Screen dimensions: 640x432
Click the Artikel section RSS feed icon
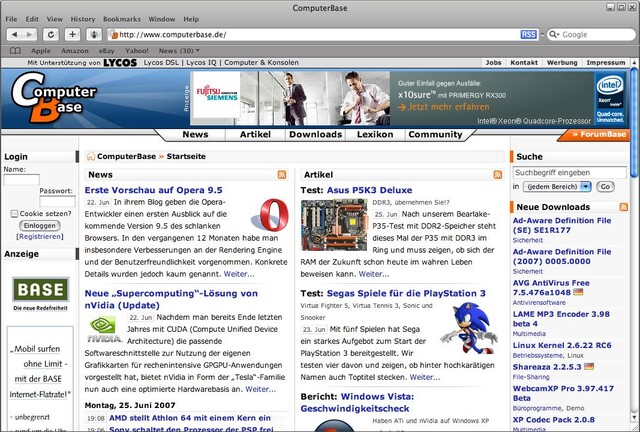(498, 175)
